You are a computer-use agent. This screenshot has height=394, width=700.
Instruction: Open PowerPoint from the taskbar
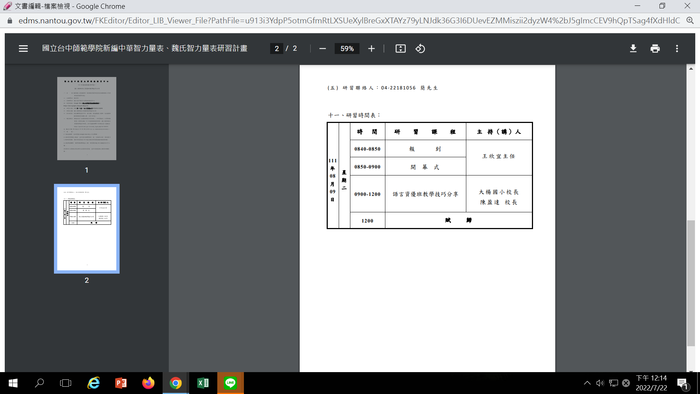pos(121,383)
